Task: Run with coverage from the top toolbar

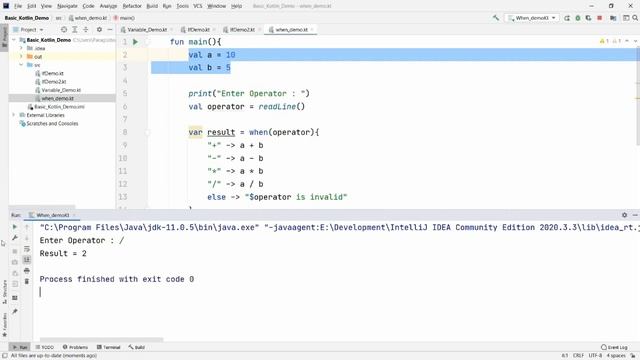Action: (588, 18)
